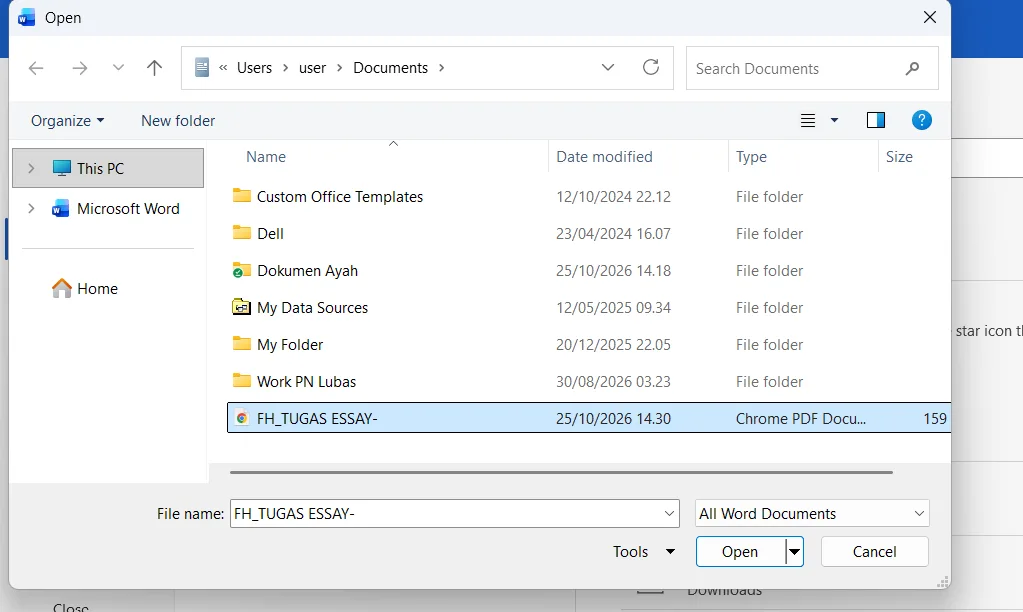This screenshot has width=1023, height=612.
Task: Click Documents in the address breadcrumb
Action: click(391, 68)
